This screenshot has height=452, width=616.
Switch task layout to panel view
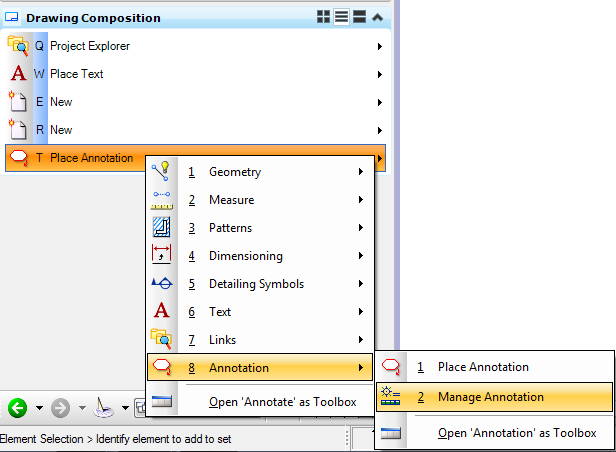coord(359,17)
